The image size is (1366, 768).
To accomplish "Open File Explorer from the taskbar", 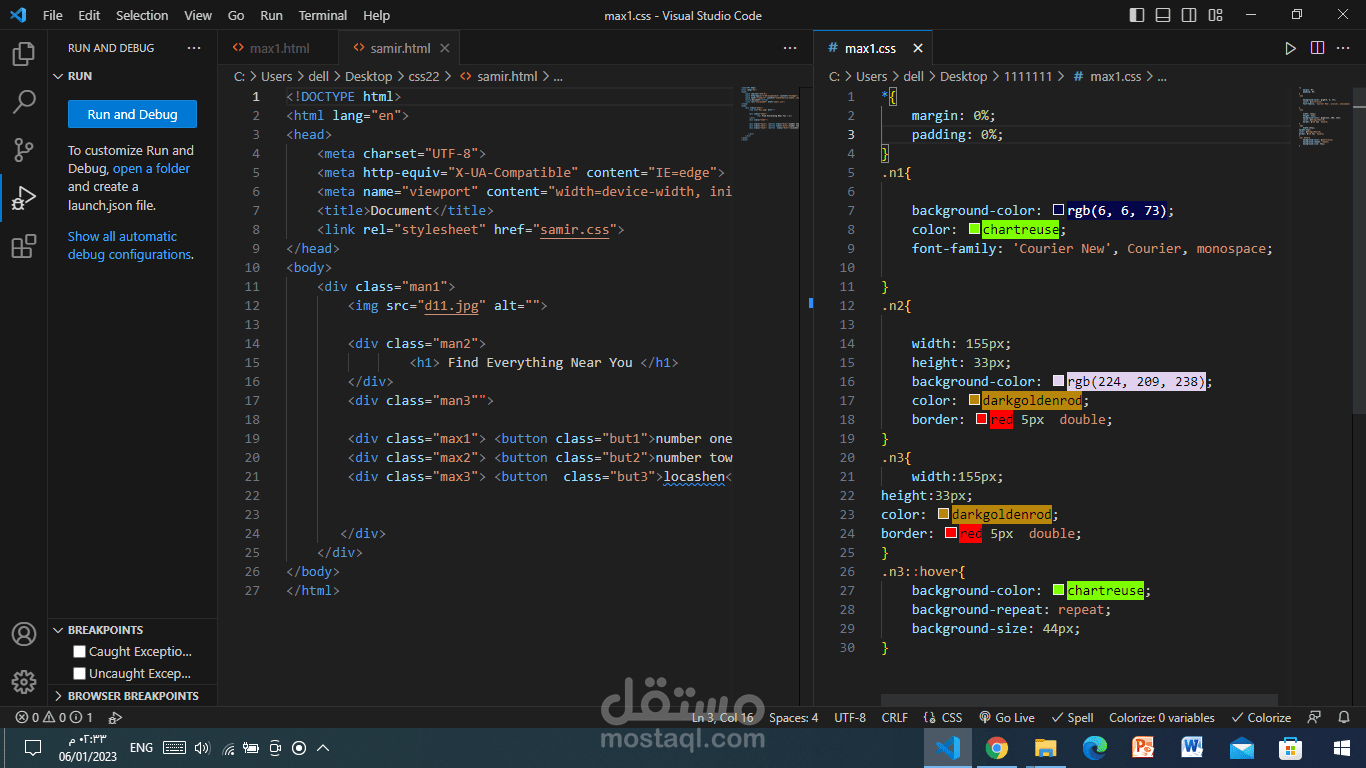I will (1045, 748).
